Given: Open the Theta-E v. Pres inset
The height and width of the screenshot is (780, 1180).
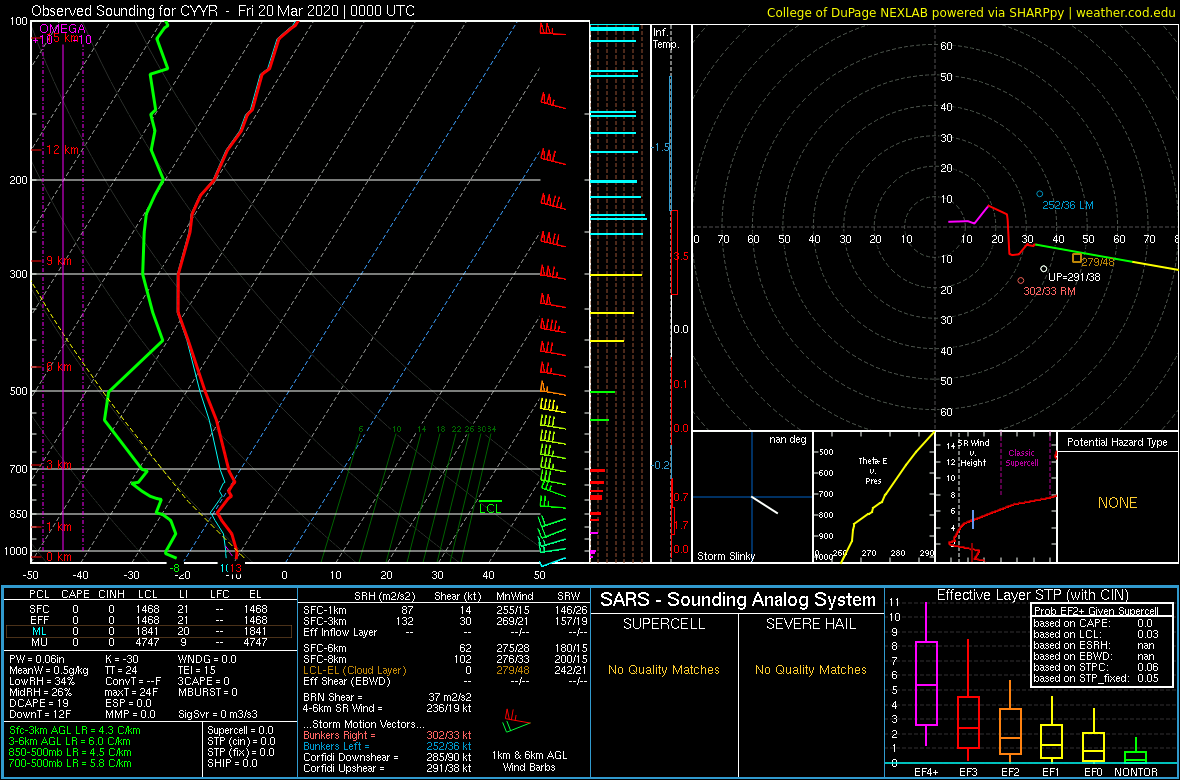Looking at the screenshot, I should pos(874,497).
